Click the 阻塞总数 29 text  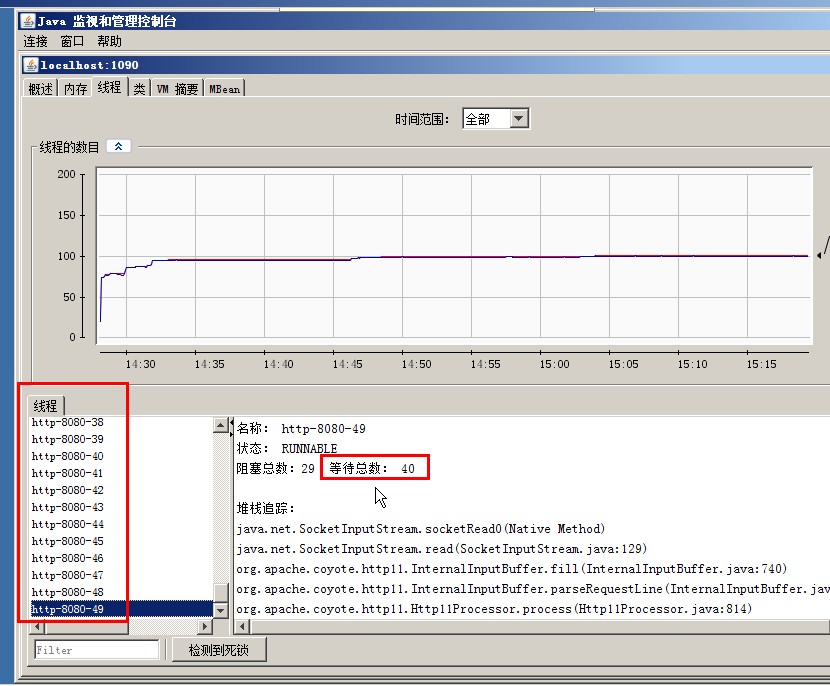coord(275,468)
